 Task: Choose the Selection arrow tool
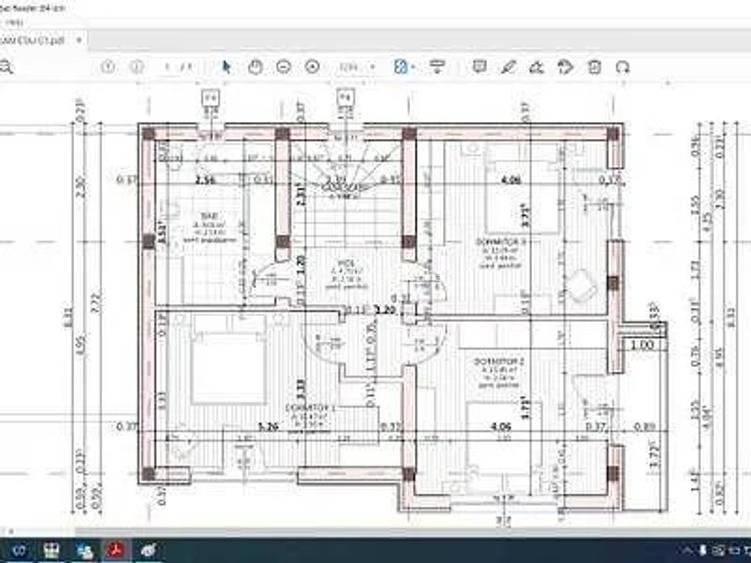pos(226,67)
